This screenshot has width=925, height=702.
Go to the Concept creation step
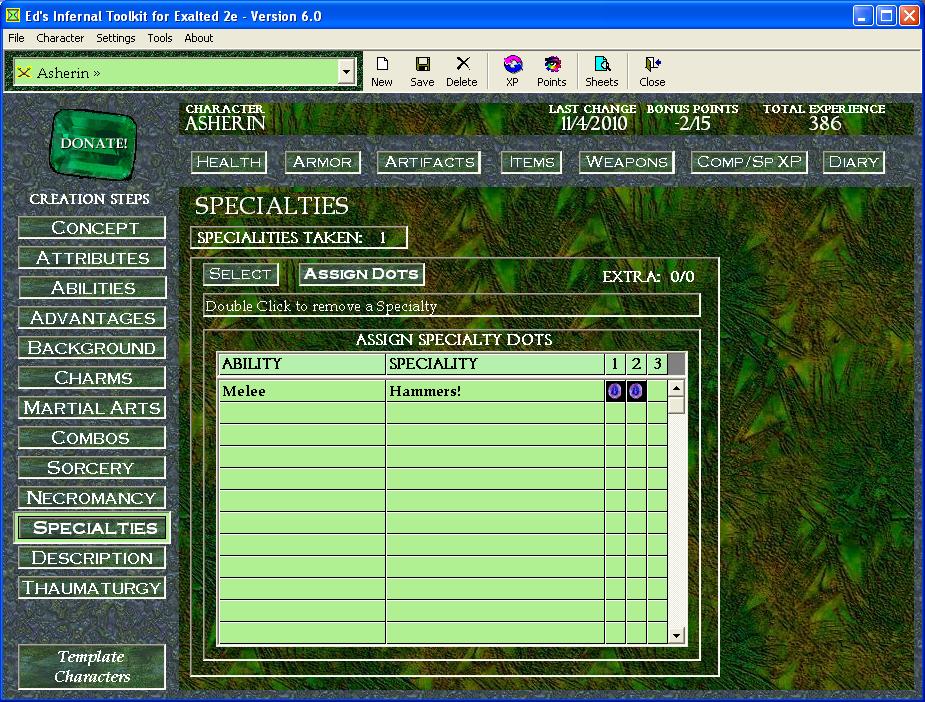click(x=92, y=228)
